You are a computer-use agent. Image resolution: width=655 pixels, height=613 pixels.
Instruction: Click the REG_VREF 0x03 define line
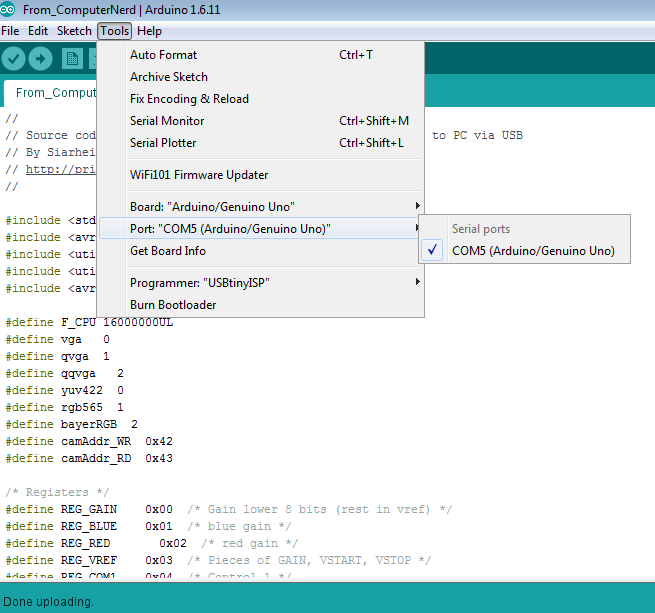(x=218, y=560)
